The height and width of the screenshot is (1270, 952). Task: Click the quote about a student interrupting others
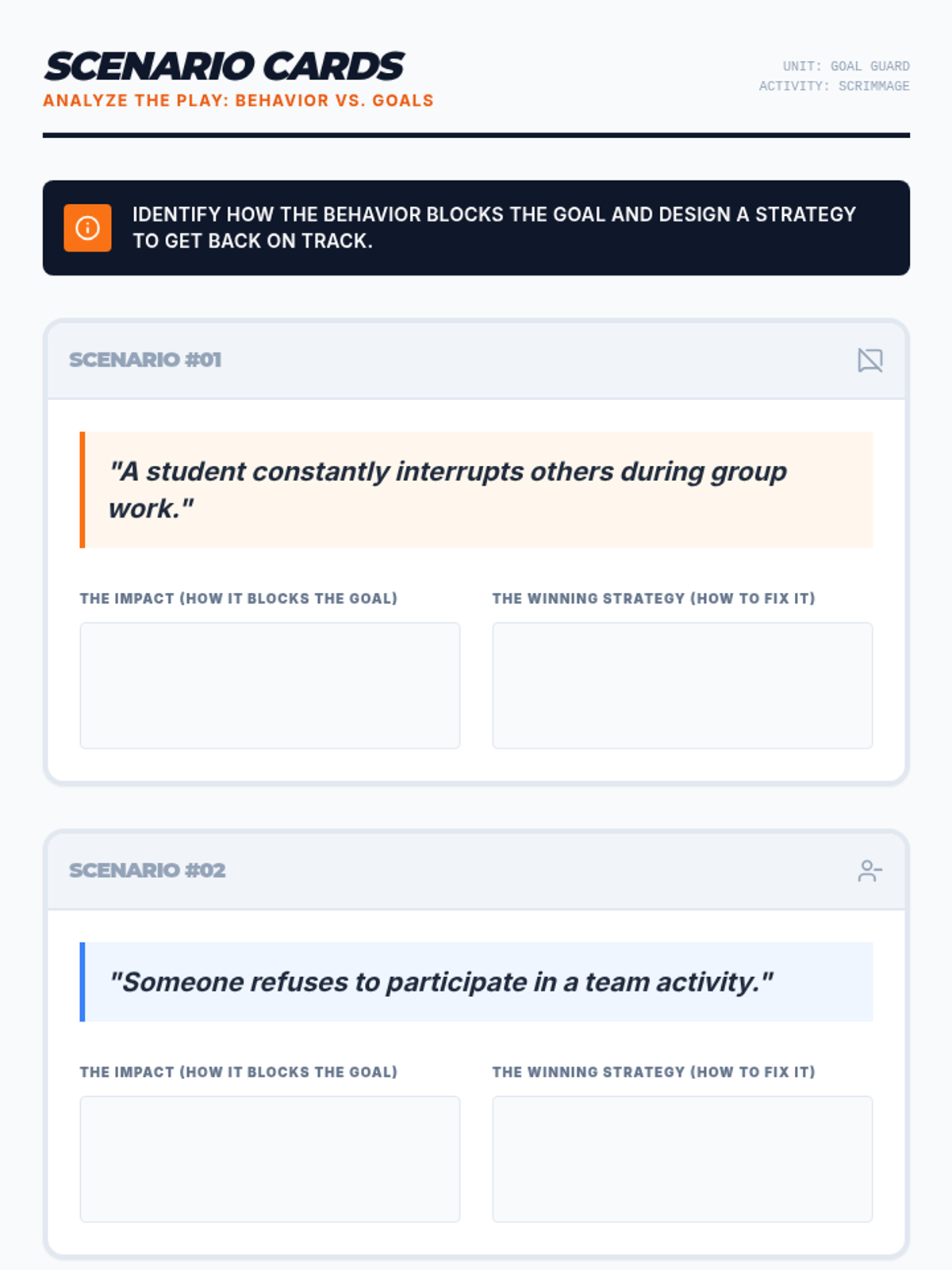447,490
